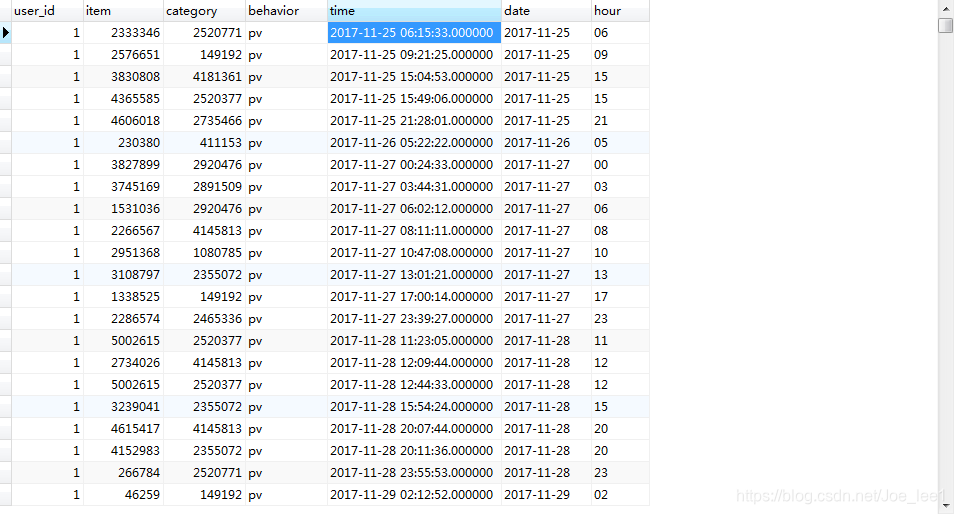Select item cell 1531036
Viewport: 954px width, 514px height.
tap(124, 209)
